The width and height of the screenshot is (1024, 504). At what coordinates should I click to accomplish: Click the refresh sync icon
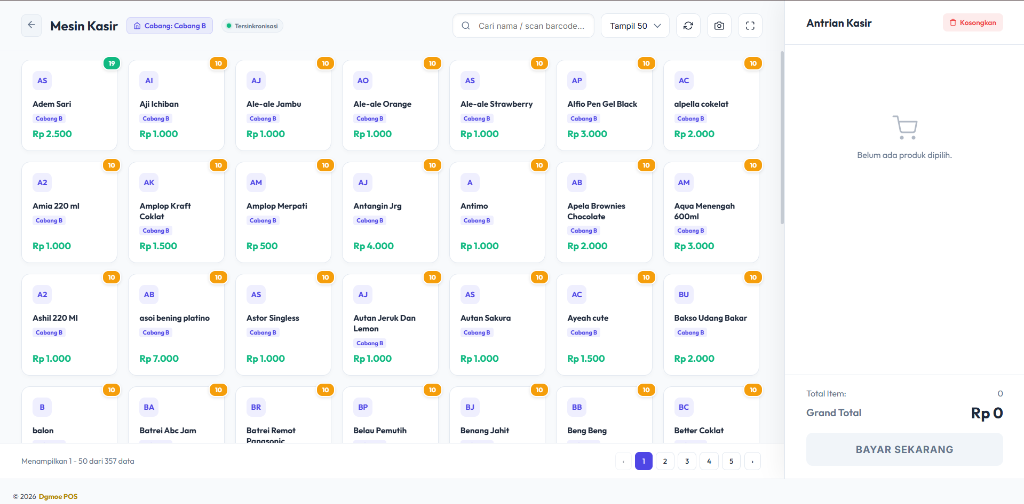tap(688, 25)
